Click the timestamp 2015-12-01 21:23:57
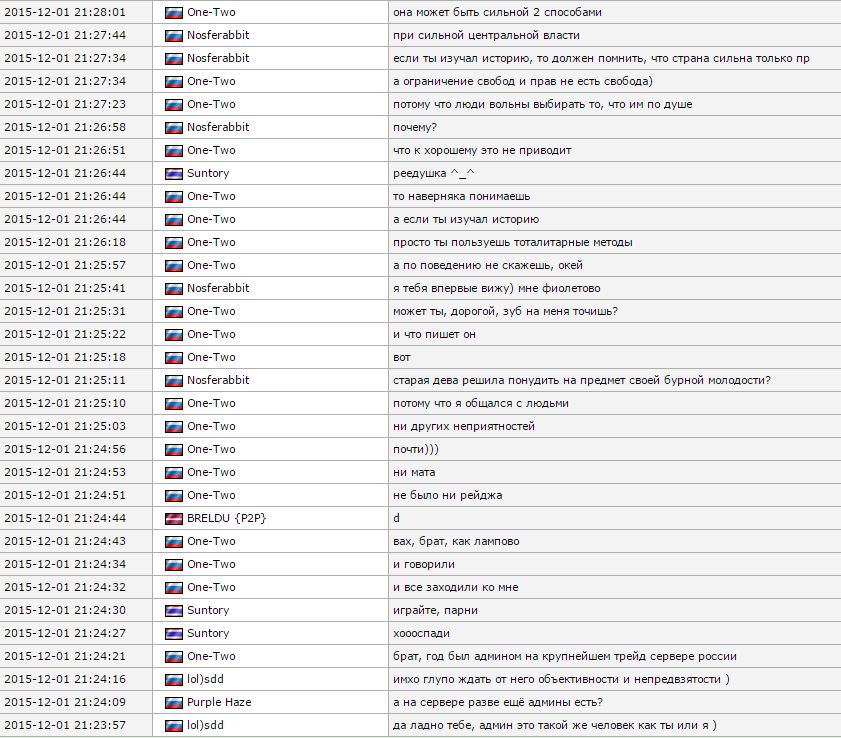The width and height of the screenshot is (841, 738). (x=65, y=725)
